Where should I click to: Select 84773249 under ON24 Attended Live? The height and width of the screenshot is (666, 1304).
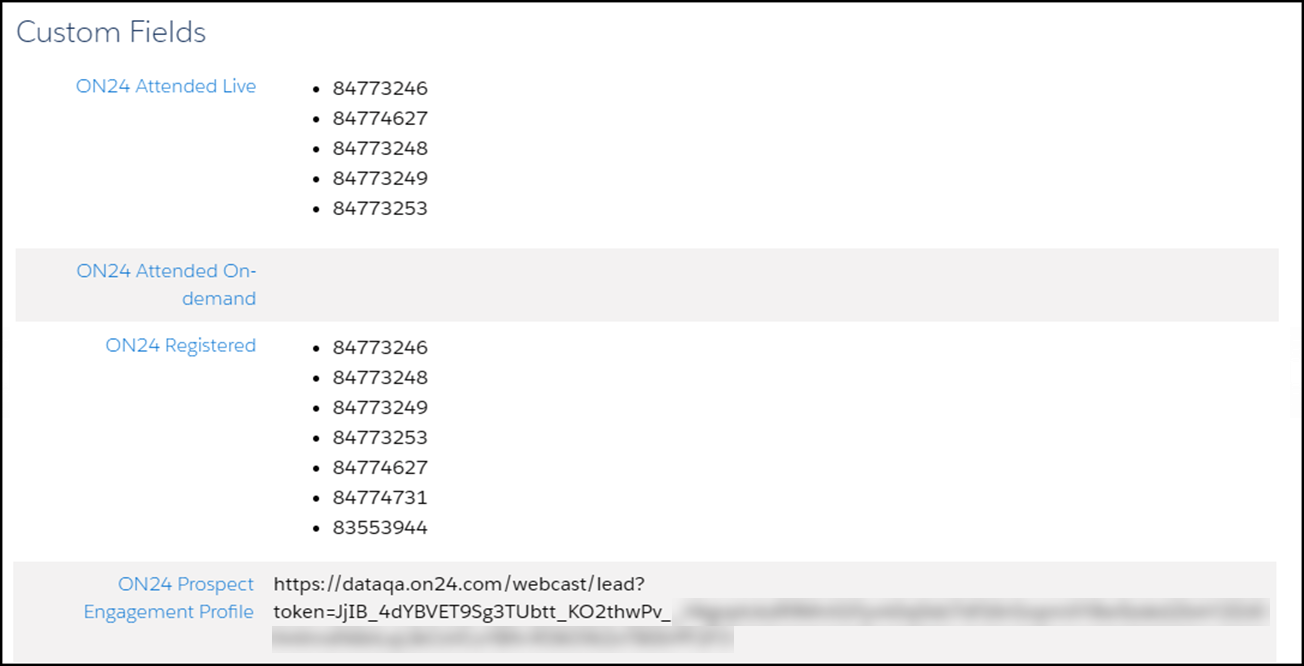pos(380,178)
